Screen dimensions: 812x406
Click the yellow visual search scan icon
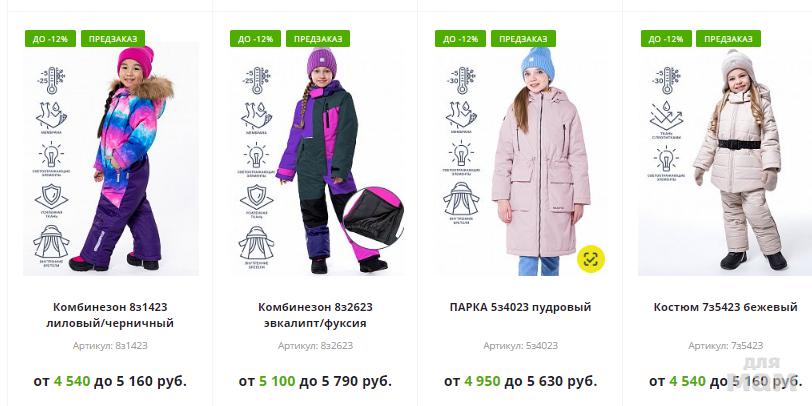(591, 259)
